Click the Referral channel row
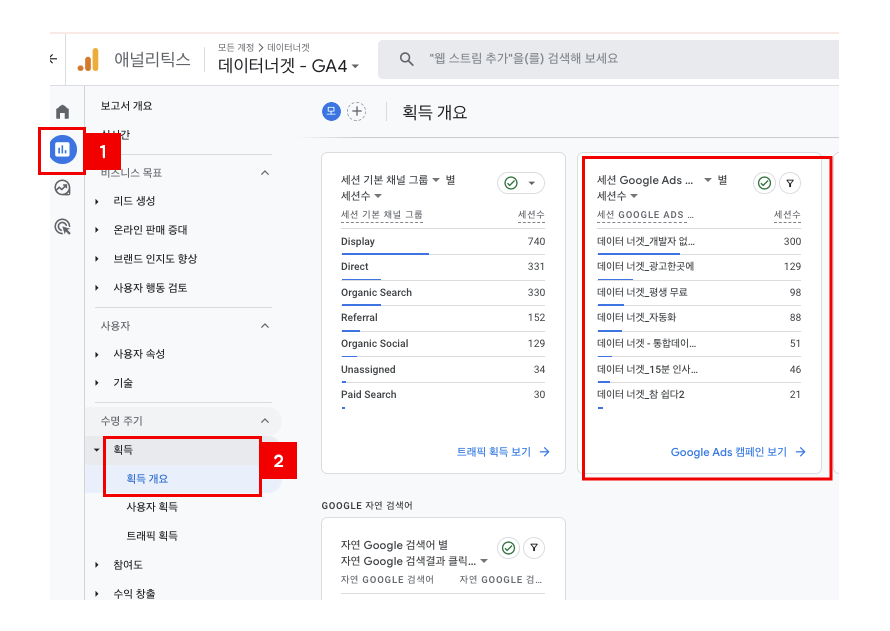 pyautogui.click(x=443, y=318)
